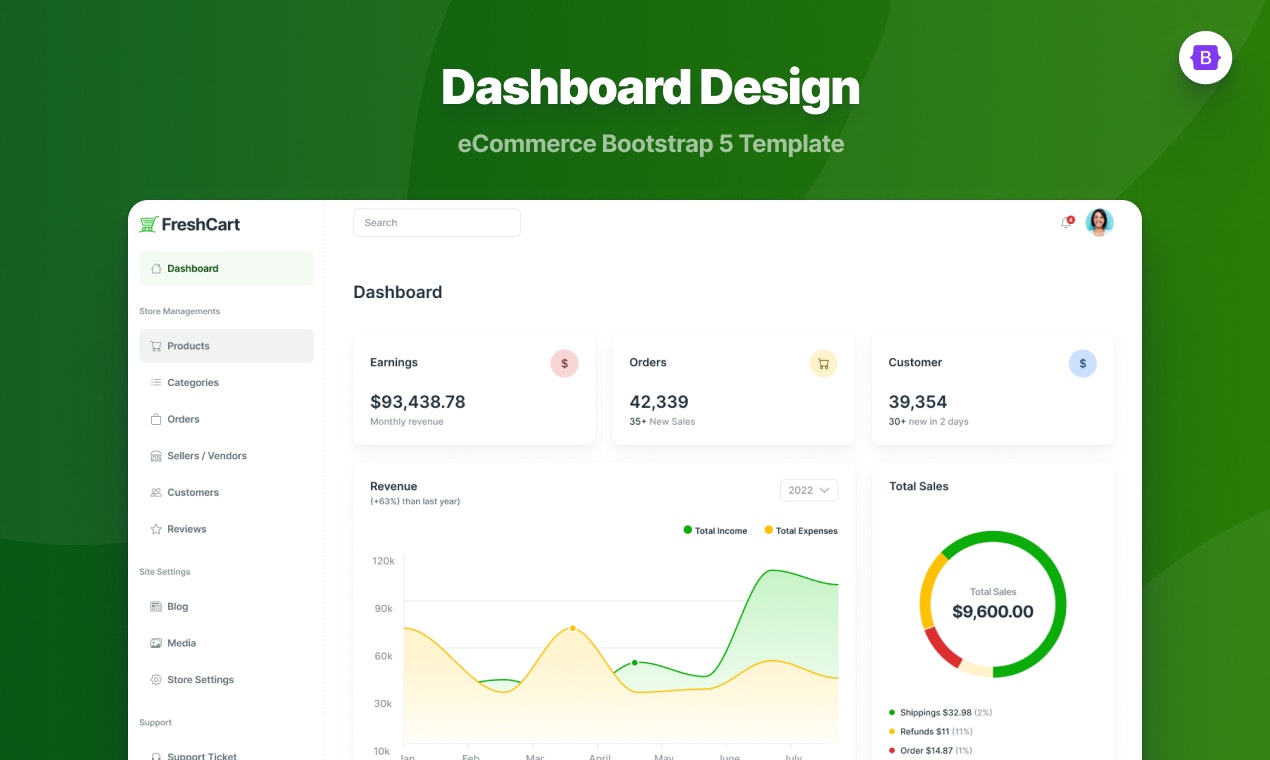The image size is (1270, 760).
Task: Click the (+63%) than last year caption
Action: pyautogui.click(x=415, y=501)
